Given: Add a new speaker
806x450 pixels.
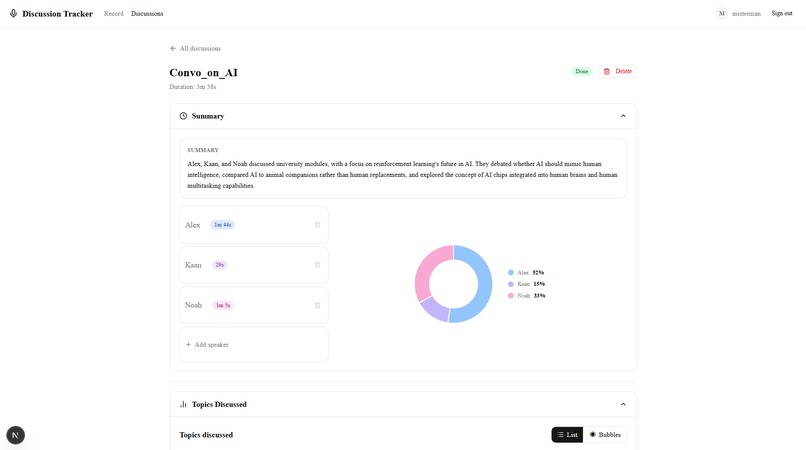Looking at the screenshot, I should [x=254, y=345].
